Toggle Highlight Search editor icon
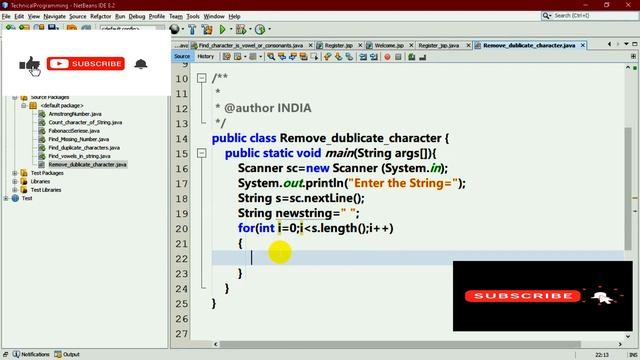640x360 pixels. 303,57
